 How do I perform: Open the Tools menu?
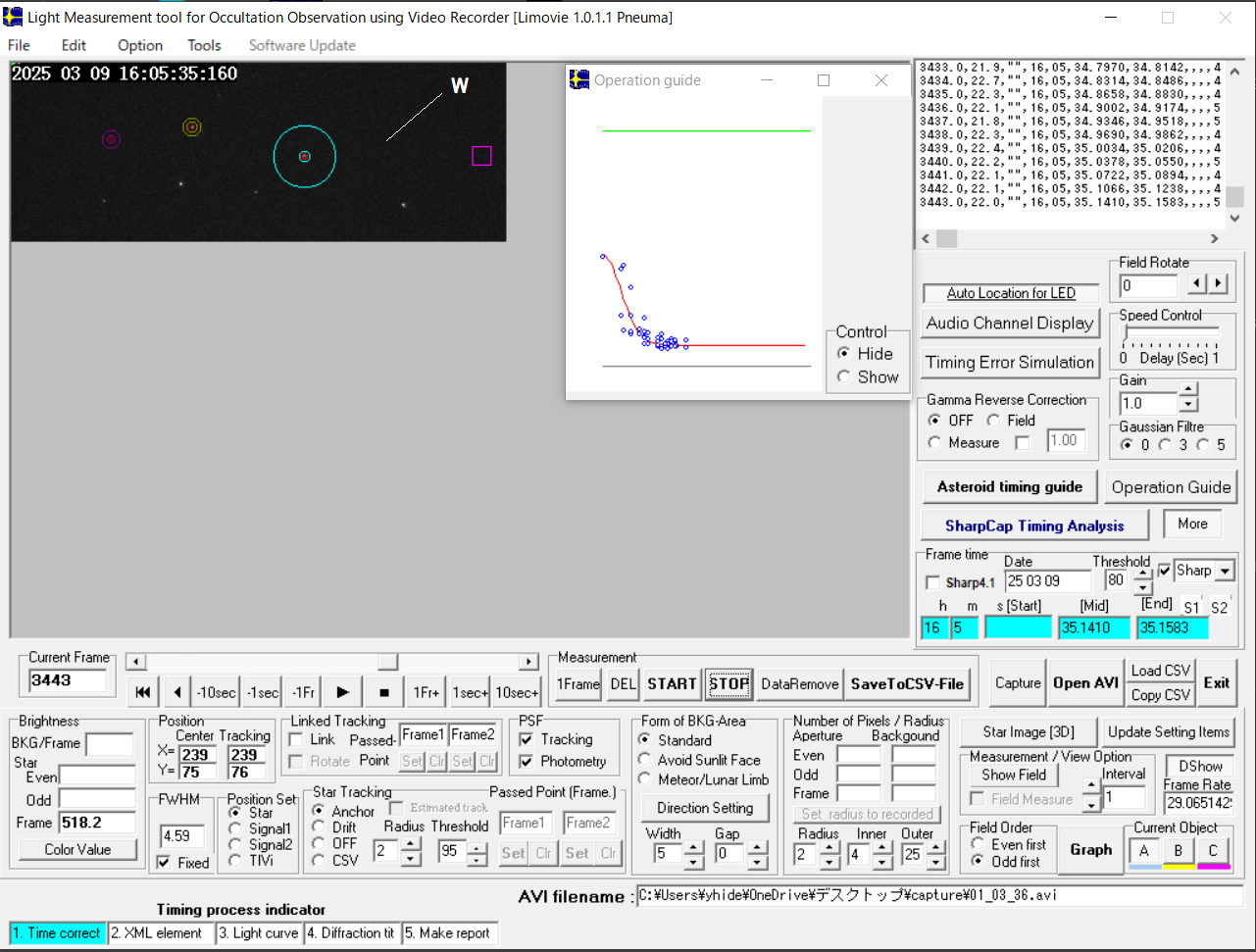pyautogui.click(x=204, y=45)
